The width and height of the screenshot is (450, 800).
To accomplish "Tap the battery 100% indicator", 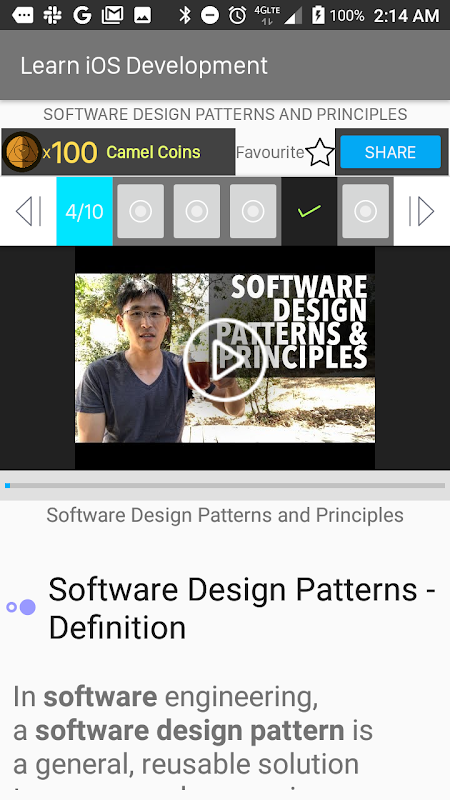I will [x=338, y=15].
